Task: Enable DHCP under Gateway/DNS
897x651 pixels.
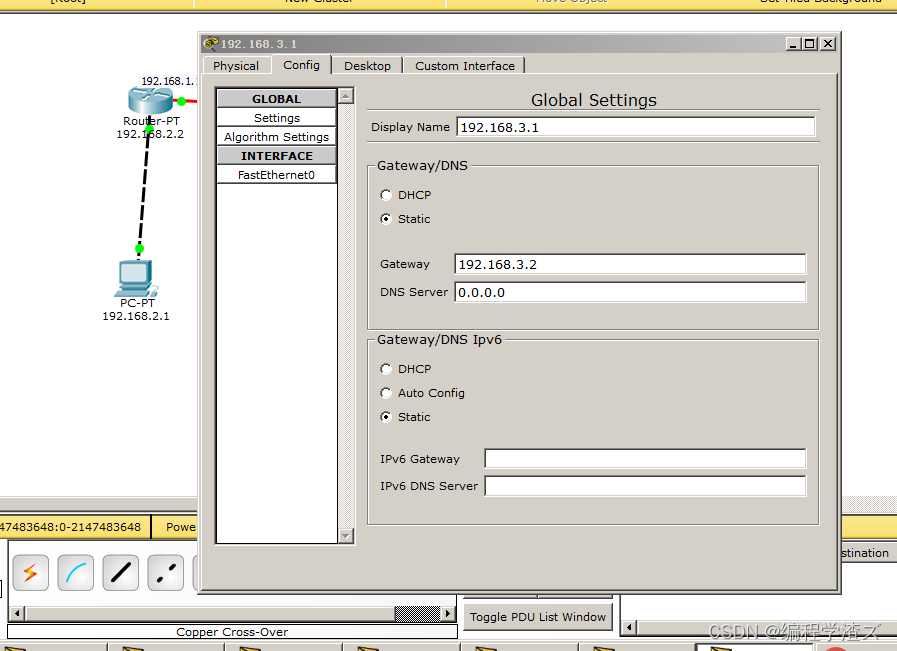Action: point(386,195)
